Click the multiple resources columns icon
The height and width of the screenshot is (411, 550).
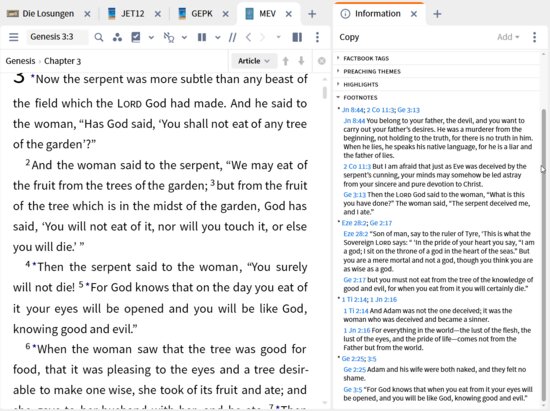click(x=202, y=37)
